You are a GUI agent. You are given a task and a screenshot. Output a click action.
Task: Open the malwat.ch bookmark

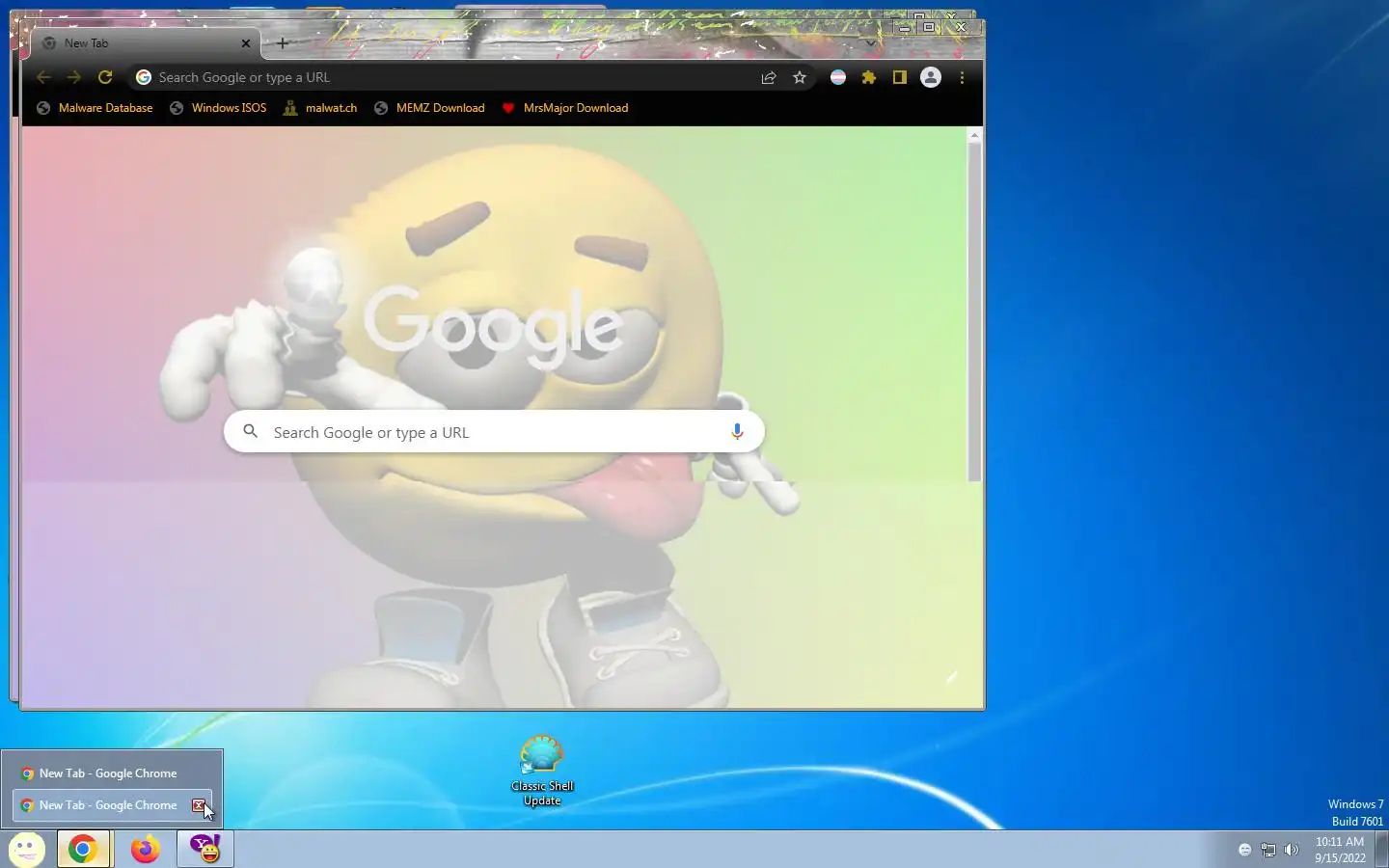[x=320, y=108]
